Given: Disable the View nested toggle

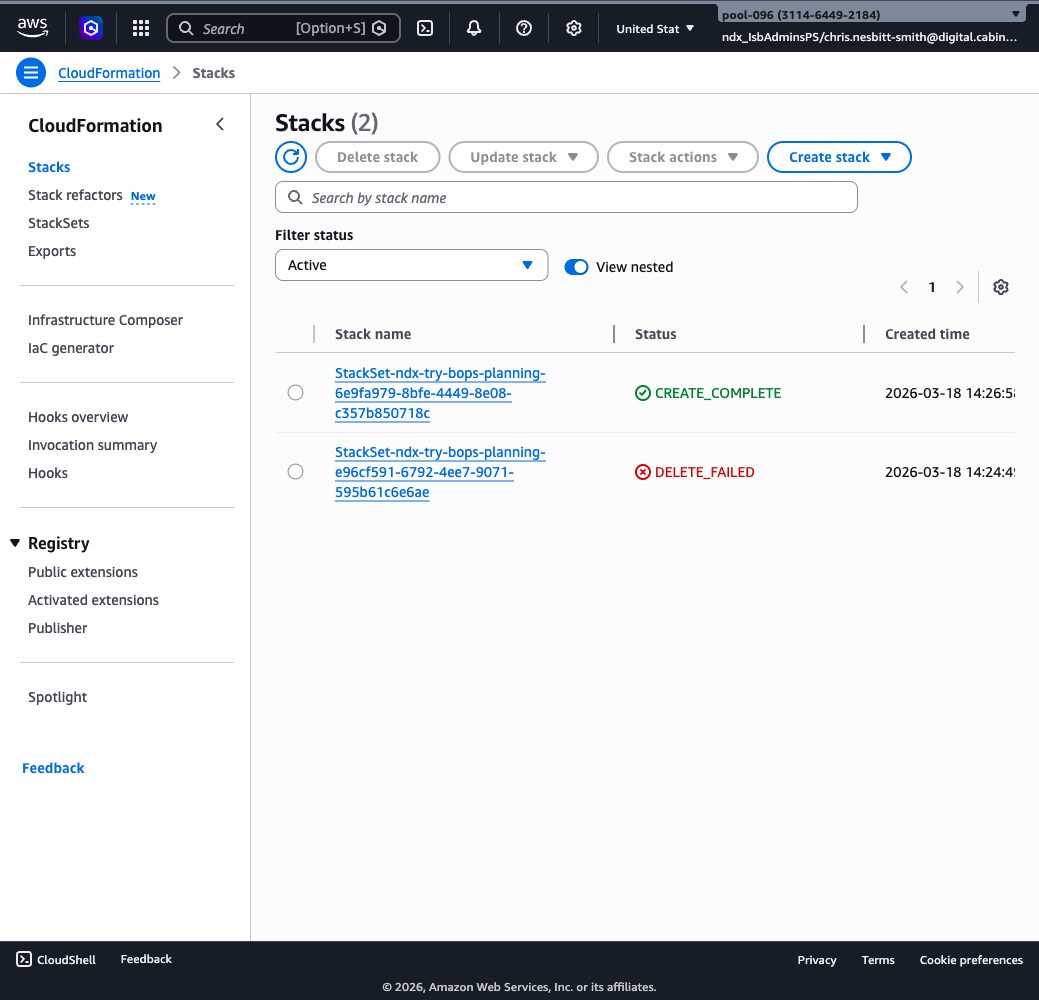Looking at the screenshot, I should coord(576,267).
